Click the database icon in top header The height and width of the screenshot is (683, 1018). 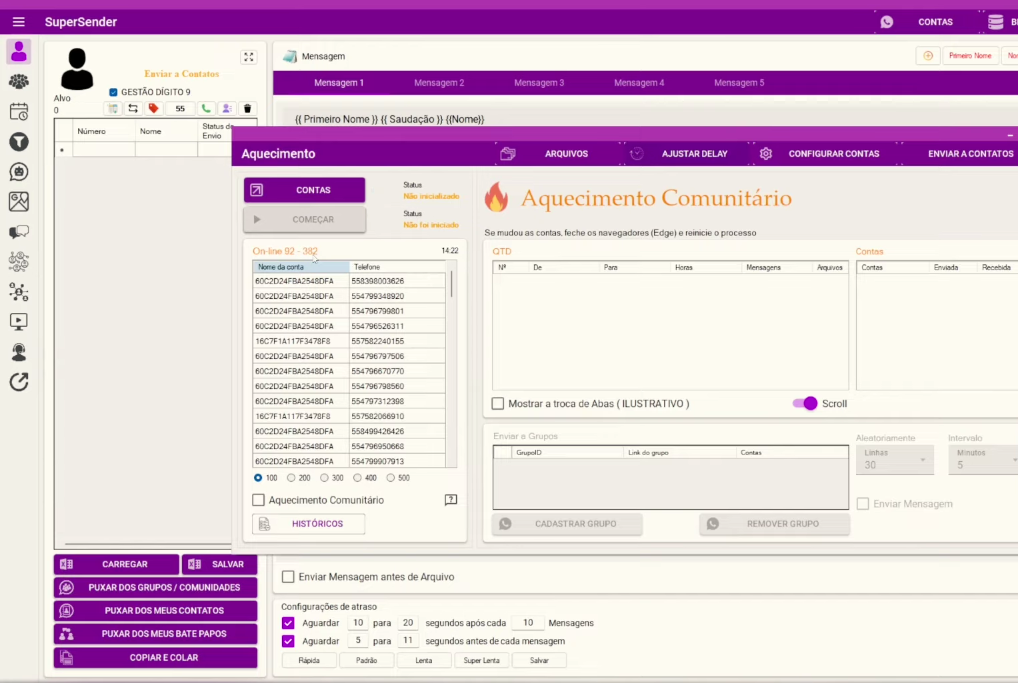coord(995,22)
